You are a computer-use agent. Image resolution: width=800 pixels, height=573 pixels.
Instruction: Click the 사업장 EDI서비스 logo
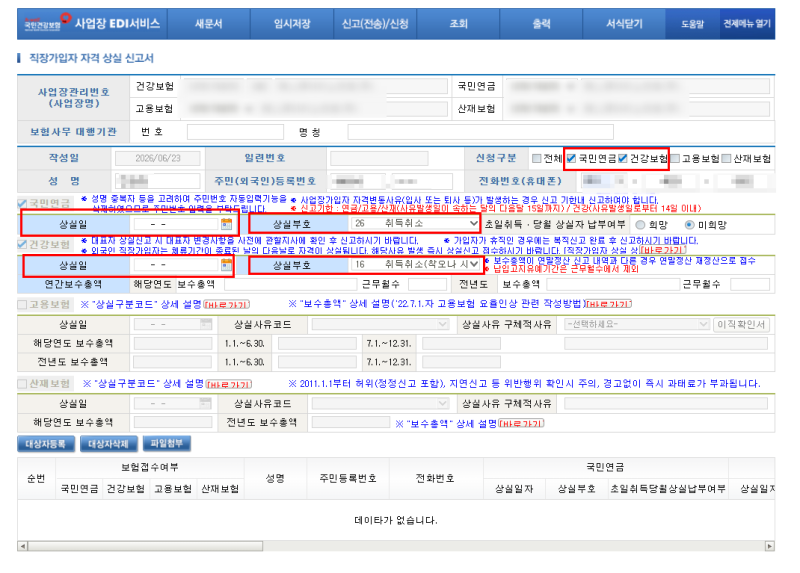[x=92, y=23]
